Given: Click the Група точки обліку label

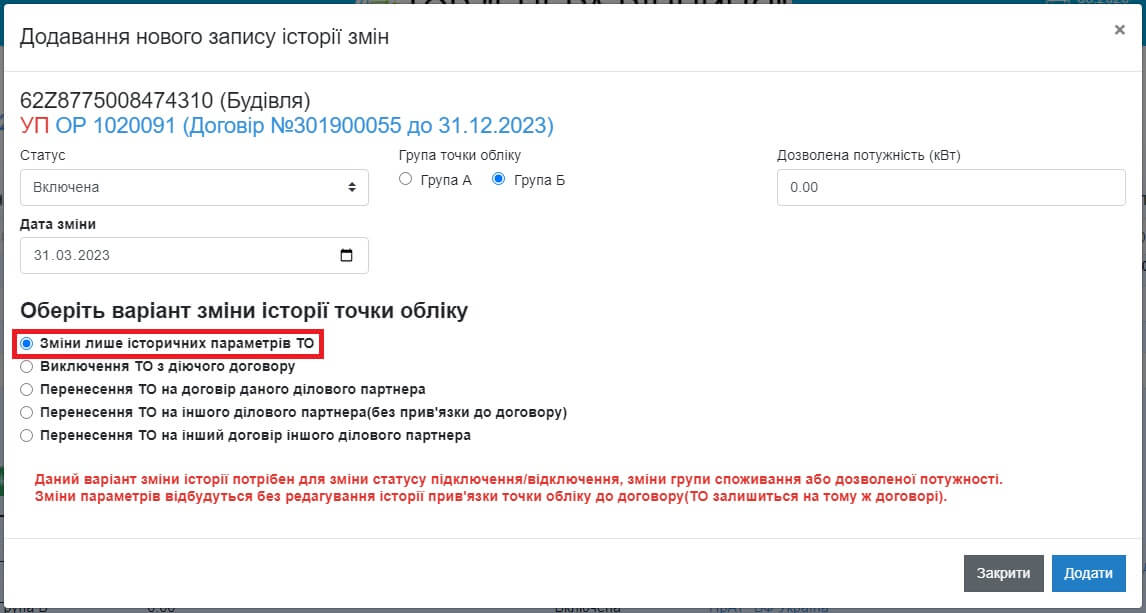Looking at the screenshot, I should (x=459, y=155).
